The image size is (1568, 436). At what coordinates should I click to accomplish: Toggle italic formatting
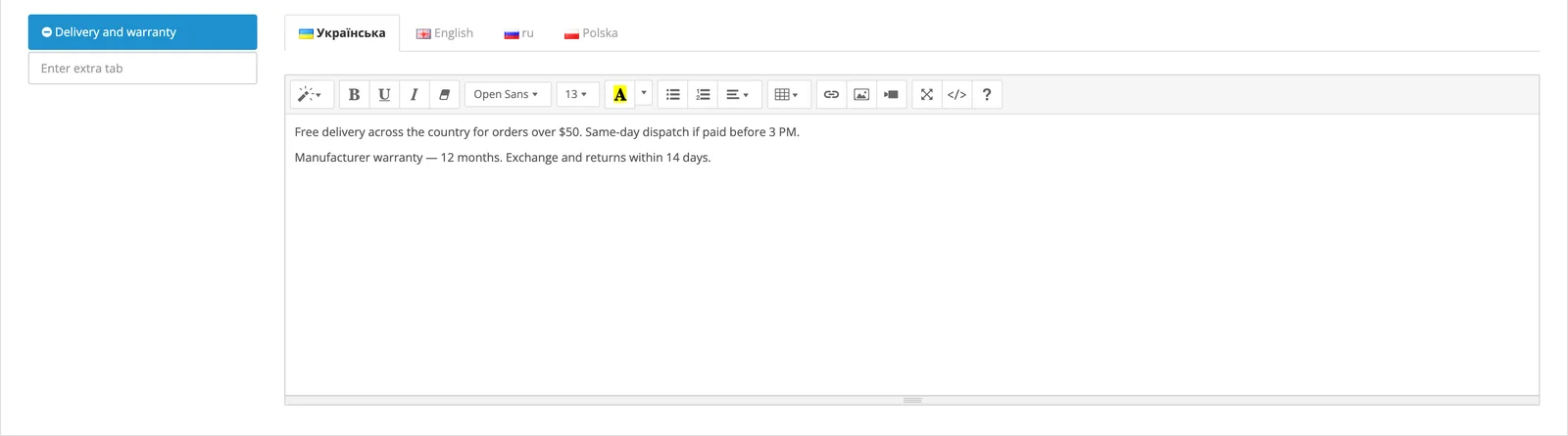(415, 94)
